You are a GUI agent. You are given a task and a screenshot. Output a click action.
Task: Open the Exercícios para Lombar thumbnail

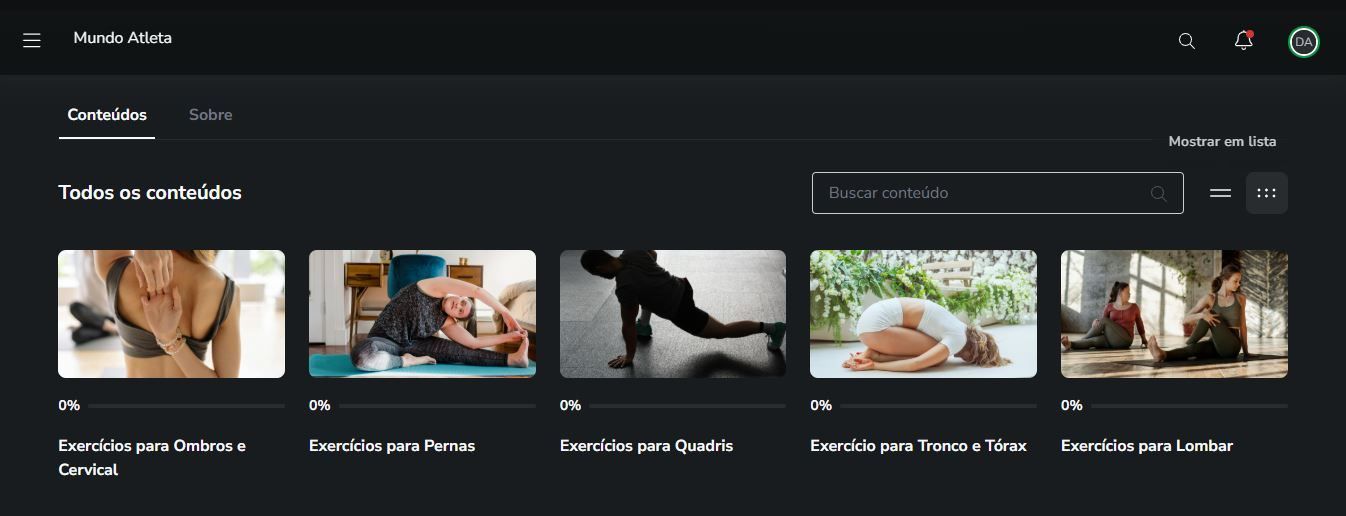coord(1174,314)
